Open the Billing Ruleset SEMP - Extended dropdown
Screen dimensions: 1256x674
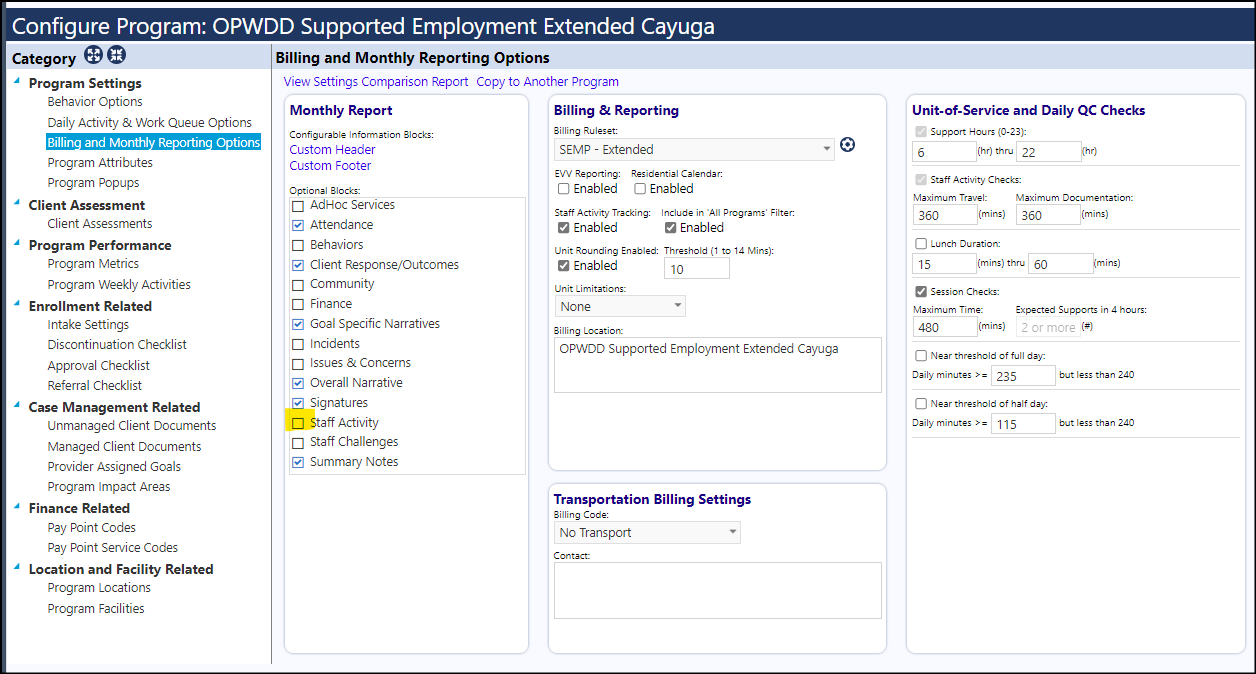click(694, 149)
